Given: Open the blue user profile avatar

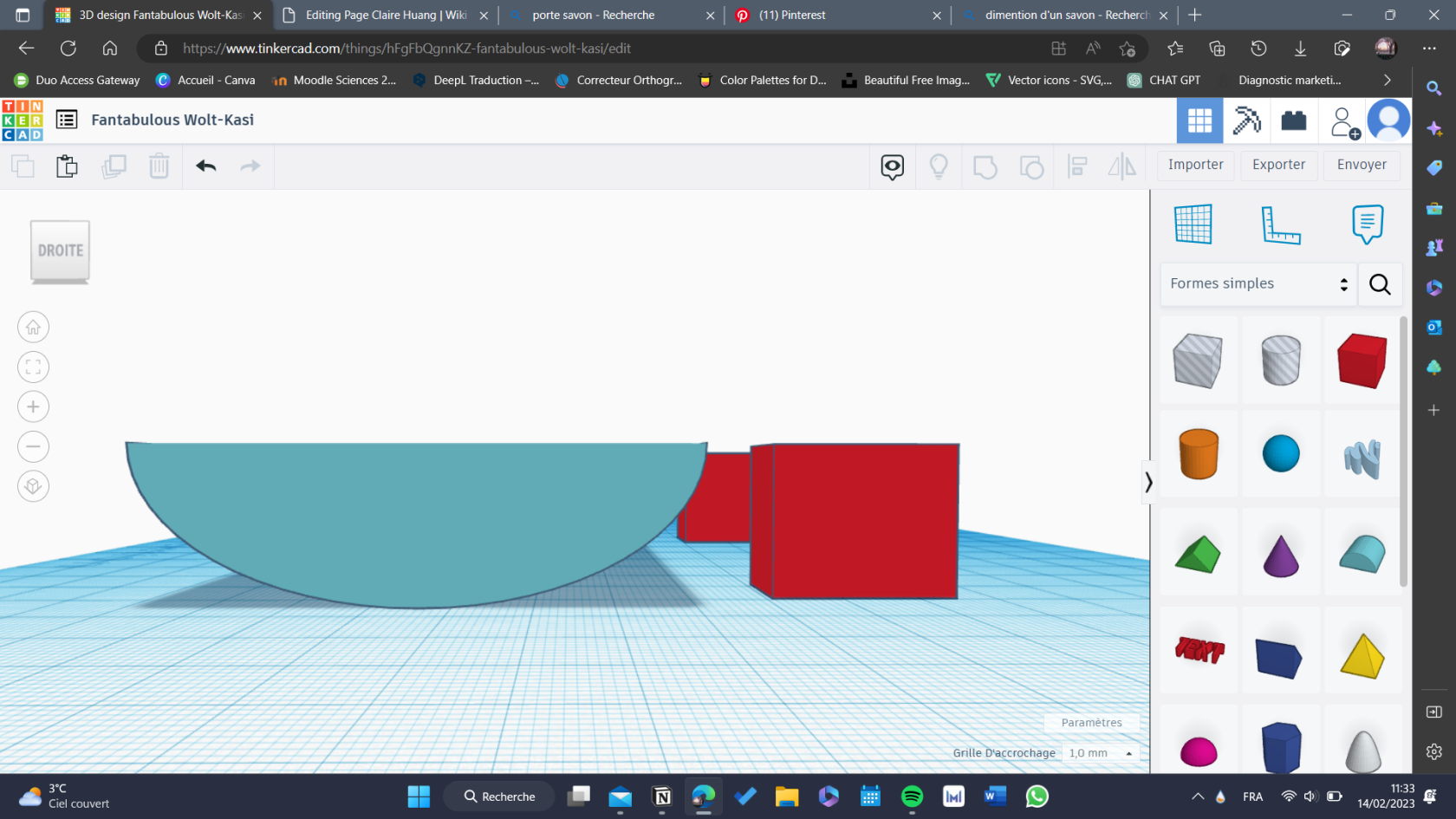Looking at the screenshot, I should click(x=1388, y=120).
